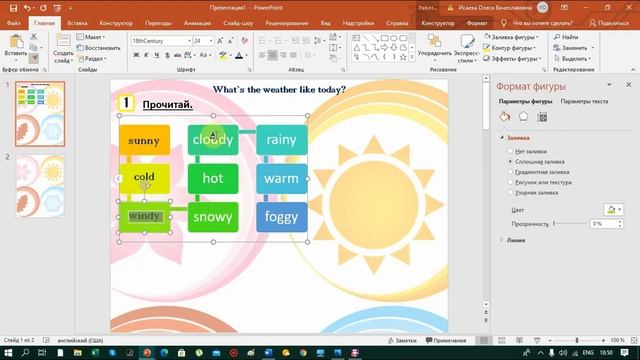Click the Восстановить reset button

pos(98,48)
